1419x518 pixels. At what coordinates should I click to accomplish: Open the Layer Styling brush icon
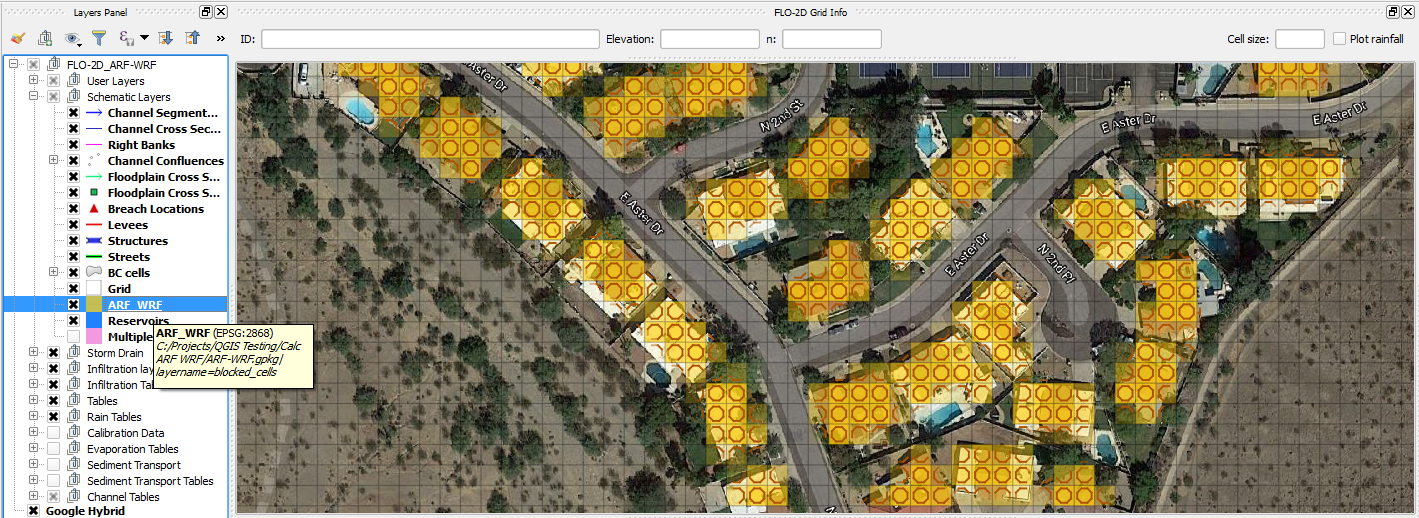[x=17, y=39]
